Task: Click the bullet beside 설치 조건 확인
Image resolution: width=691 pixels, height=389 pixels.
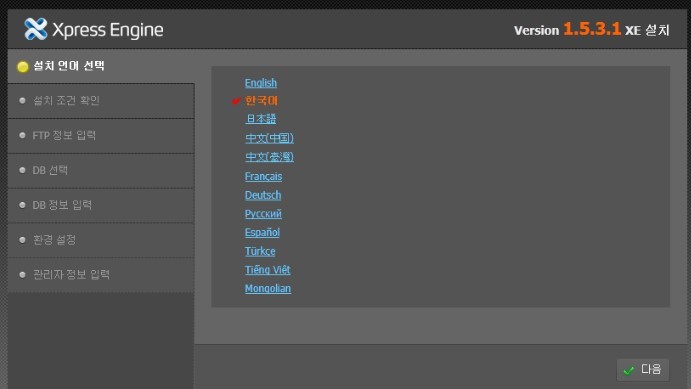Action: (22, 100)
